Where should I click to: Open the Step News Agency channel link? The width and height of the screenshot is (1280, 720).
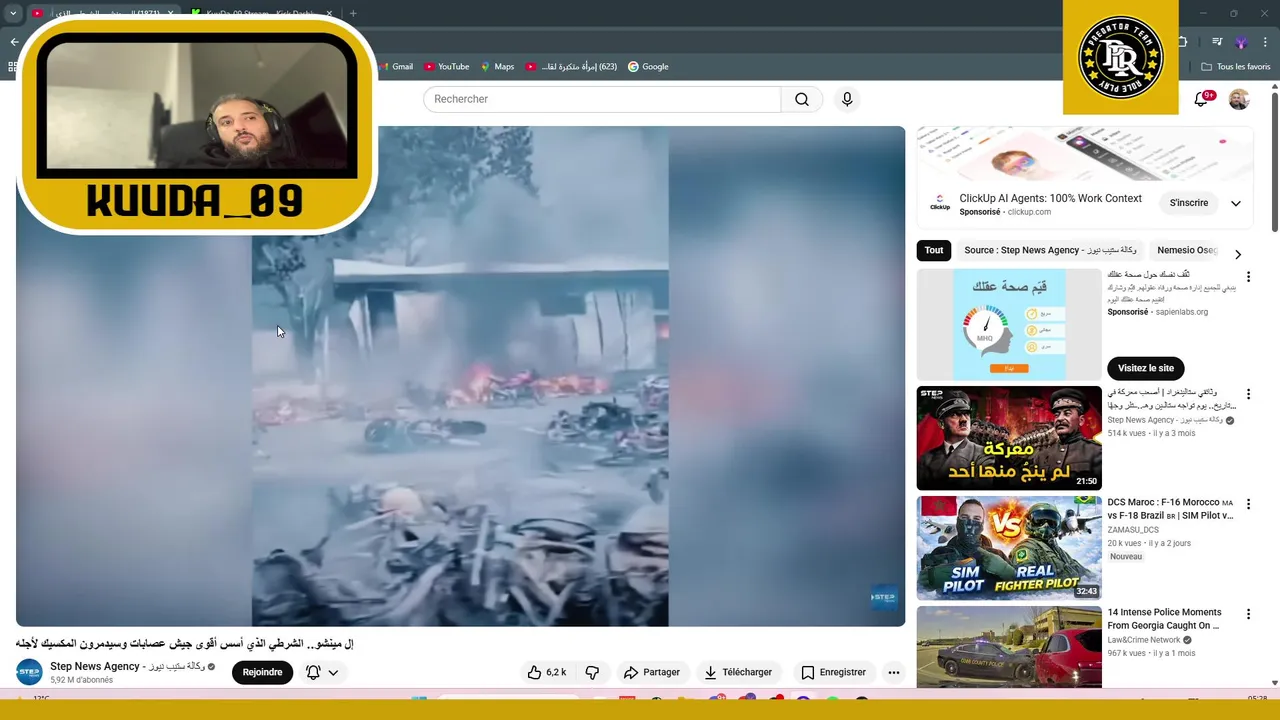(x=127, y=666)
